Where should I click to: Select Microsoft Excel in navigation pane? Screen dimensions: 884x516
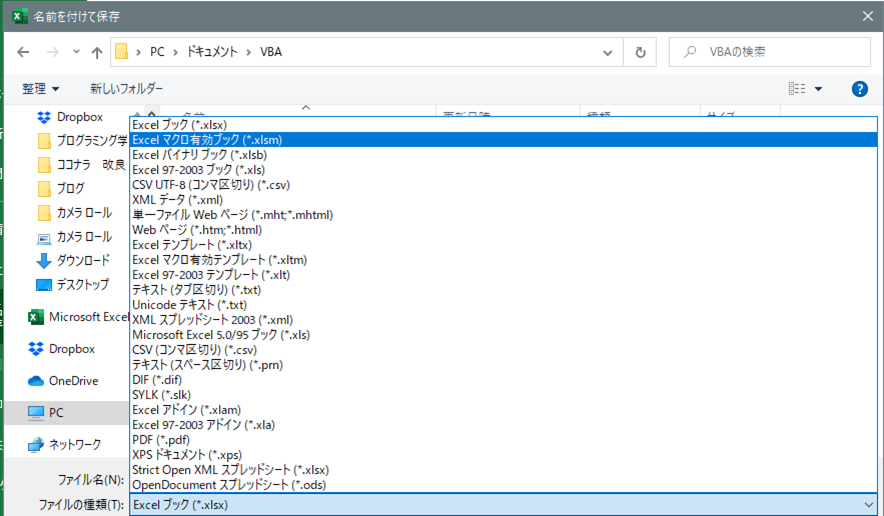tap(78, 317)
